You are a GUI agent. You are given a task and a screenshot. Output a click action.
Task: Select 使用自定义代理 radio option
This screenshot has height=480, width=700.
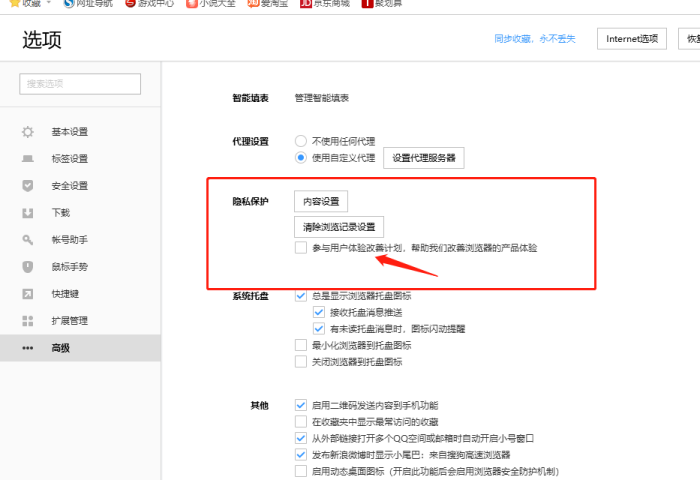pos(301,157)
